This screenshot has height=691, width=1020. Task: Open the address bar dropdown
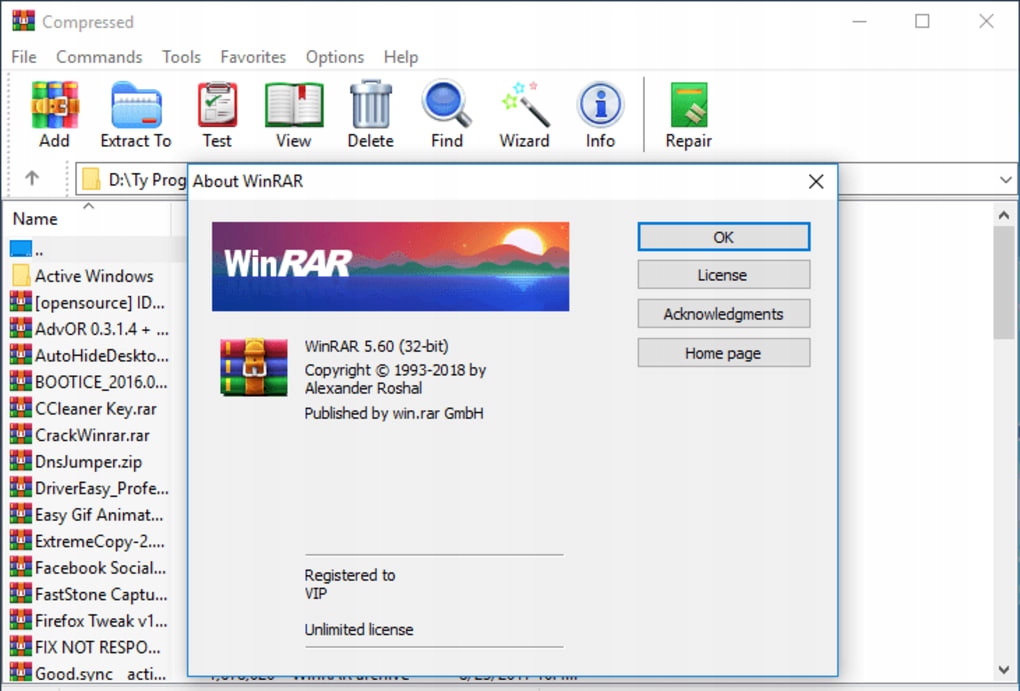[1005, 179]
